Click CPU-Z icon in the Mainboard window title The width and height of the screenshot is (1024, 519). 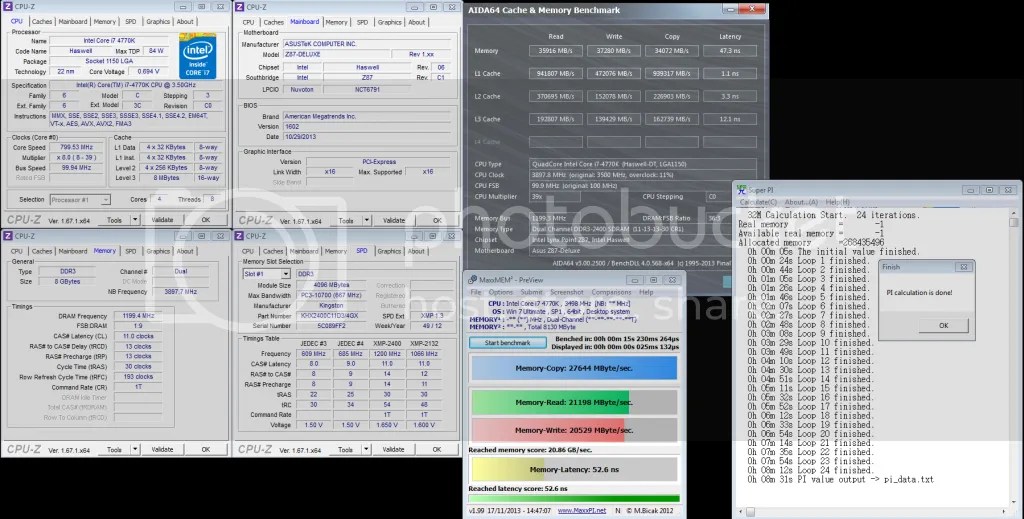(239, 7)
